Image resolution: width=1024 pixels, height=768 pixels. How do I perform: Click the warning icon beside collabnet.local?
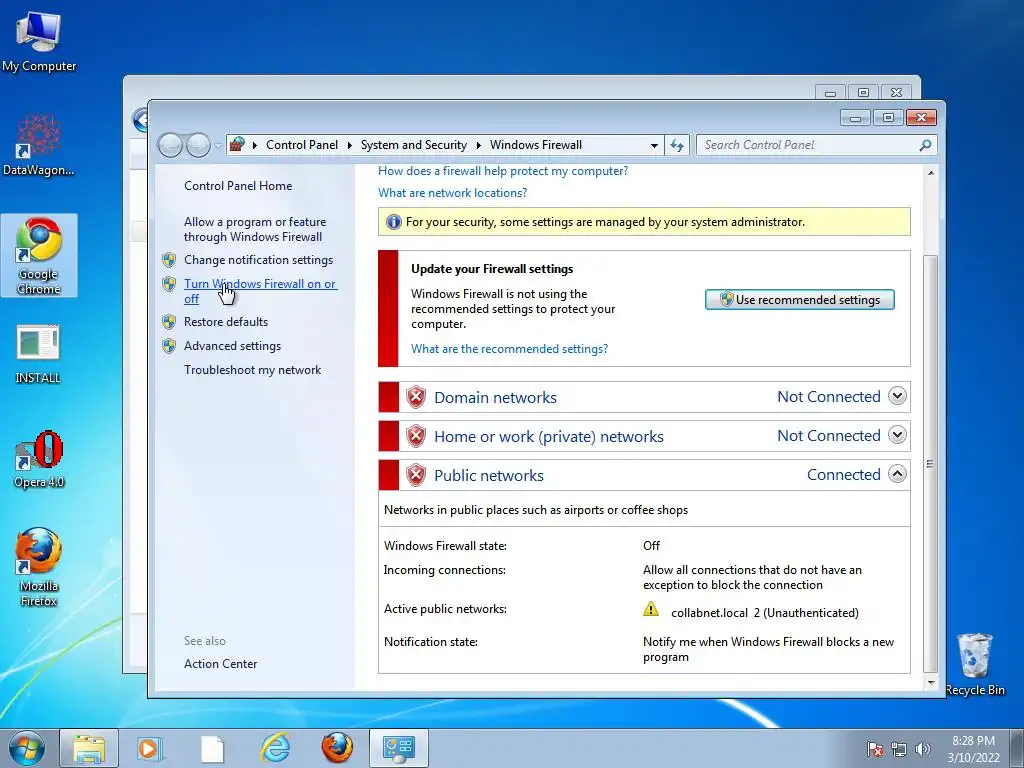coord(651,610)
